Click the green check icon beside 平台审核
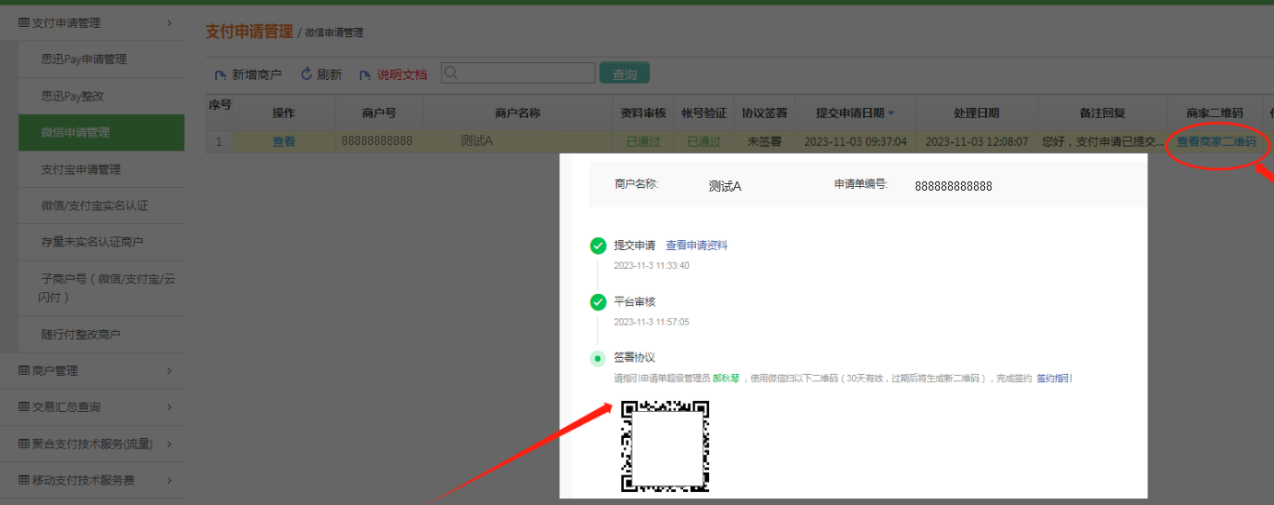The height and width of the screenshot is (505, 1274). pyautogui.click(x=598, y=301)
